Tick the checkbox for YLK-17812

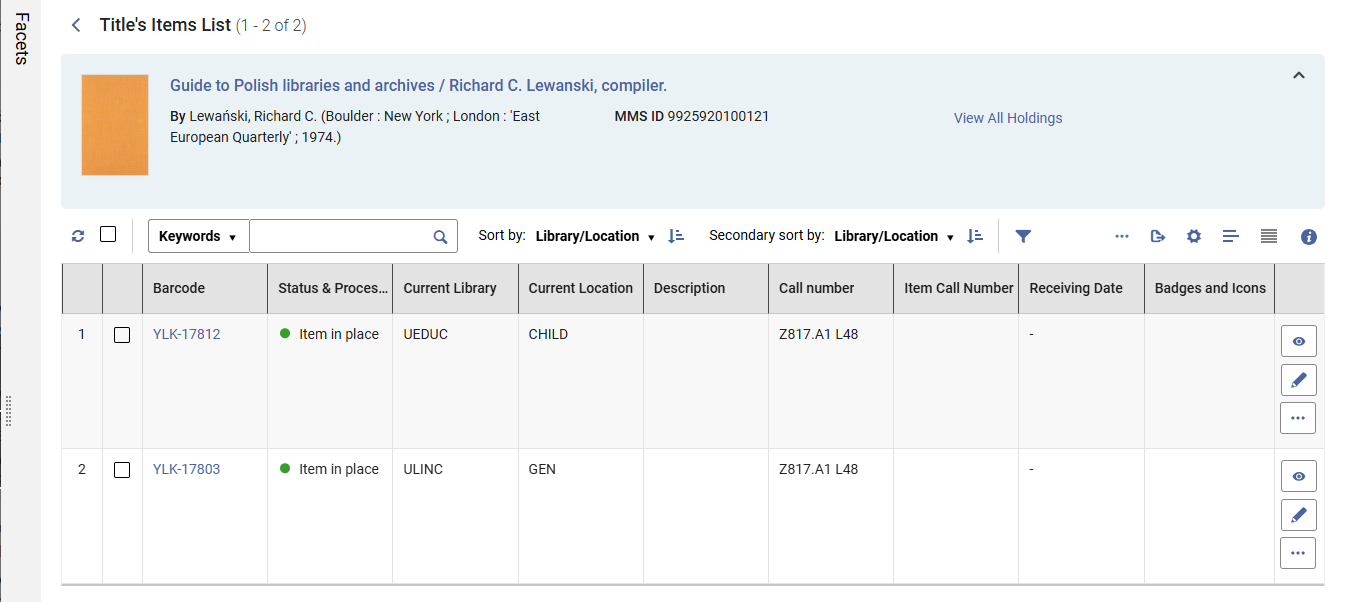[x=122, y=335]
